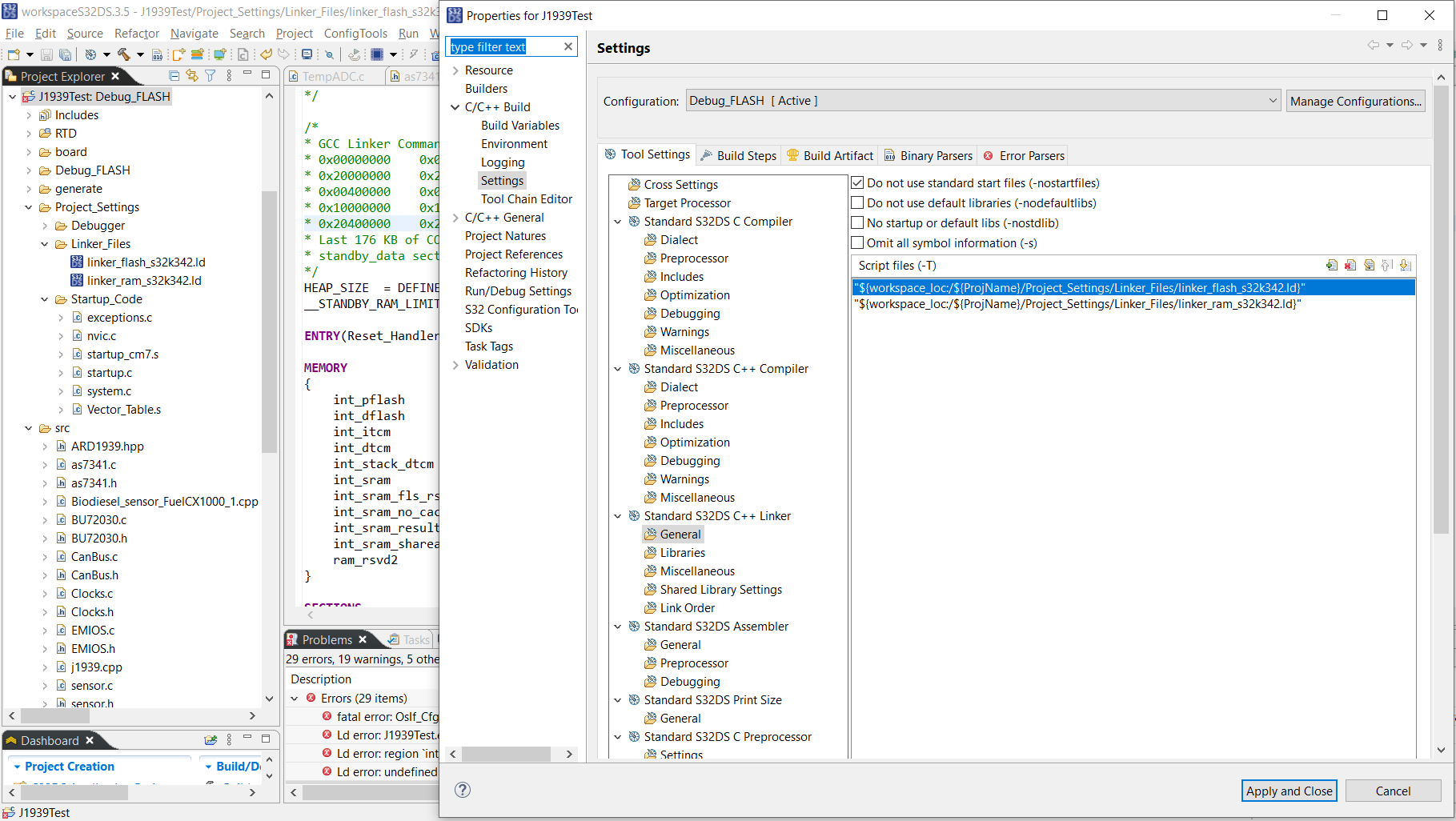
Task: Click the Project Explorer filter funnel icon
Action: (x=211, y=75)
